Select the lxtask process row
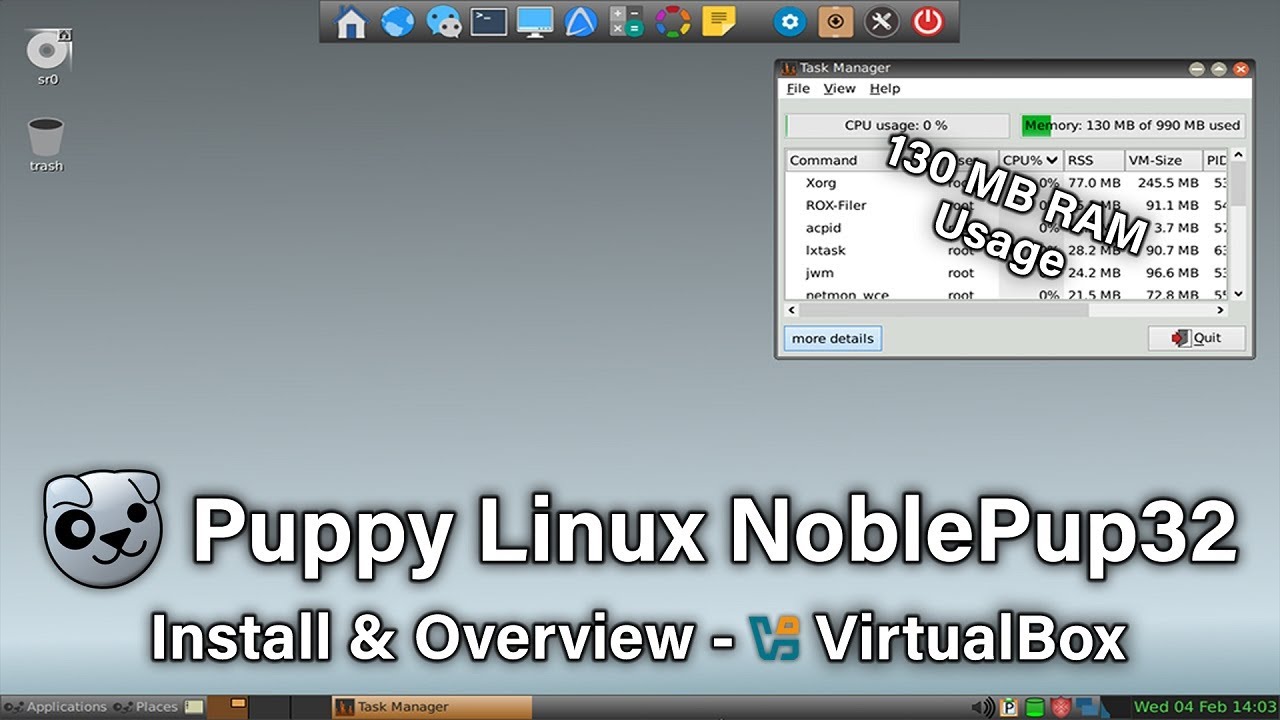Viewport: 1280px width, 720px height. coord(1007,250)
